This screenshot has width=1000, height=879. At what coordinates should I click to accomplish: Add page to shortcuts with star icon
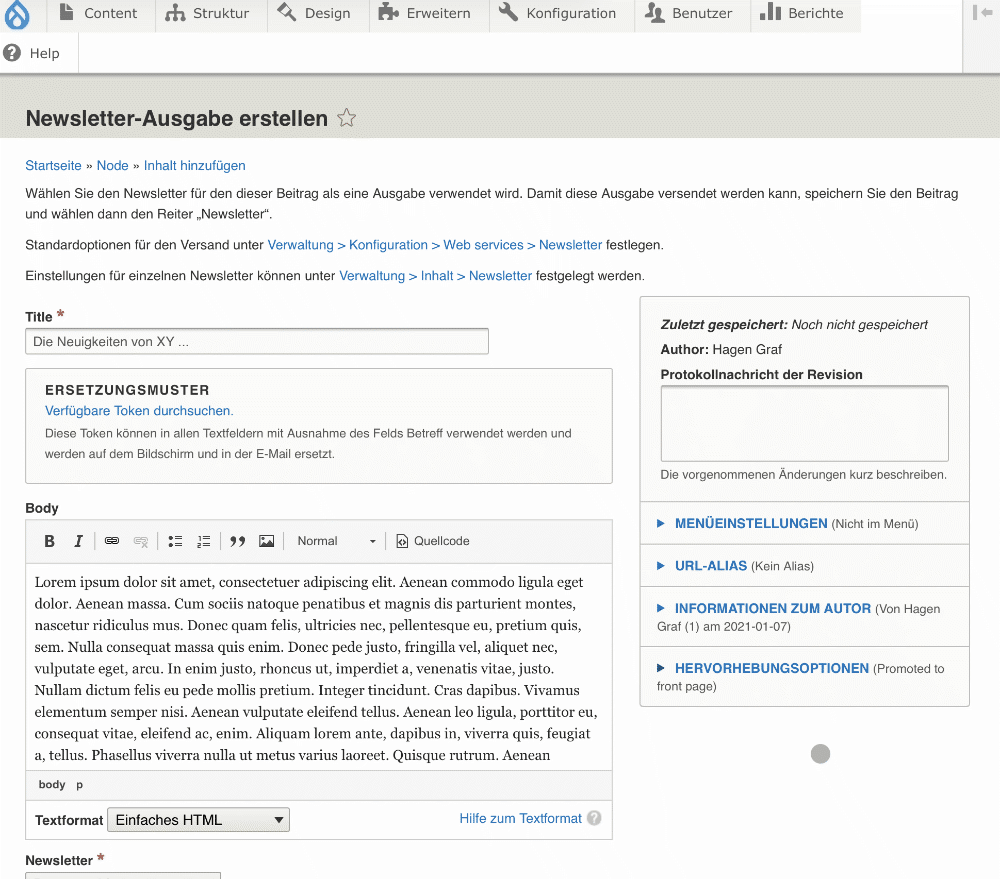pos(346,118)
